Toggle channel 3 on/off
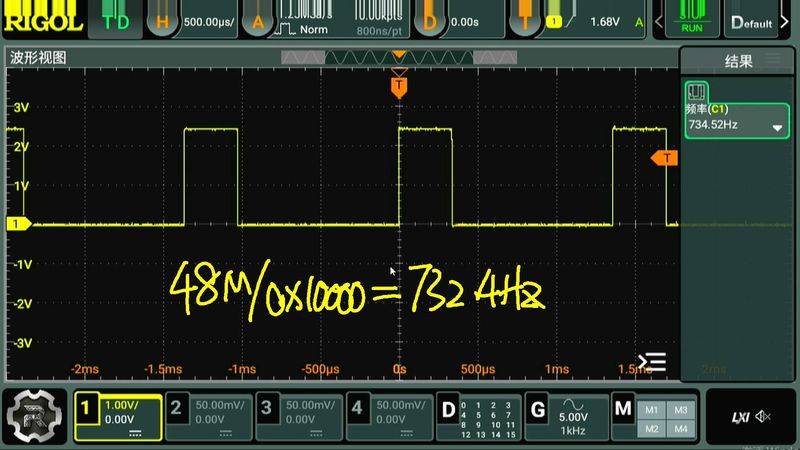The image size is (800, 450). click(266, 408)
